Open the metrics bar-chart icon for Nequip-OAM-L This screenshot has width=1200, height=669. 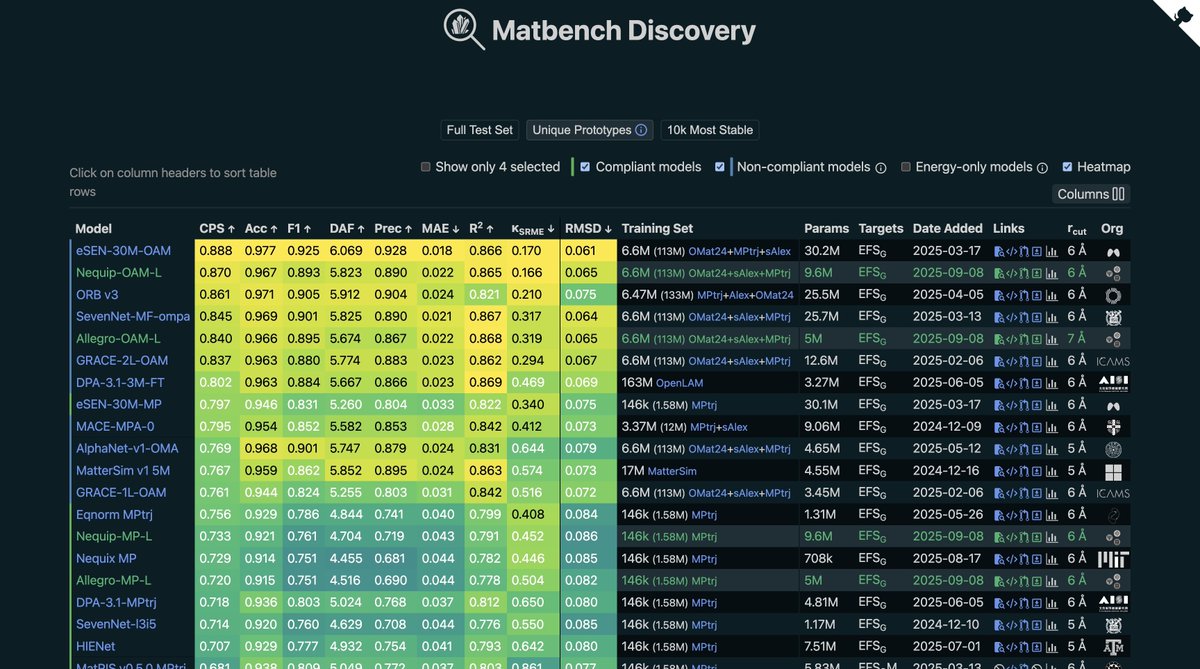(x=1052, y=272)
